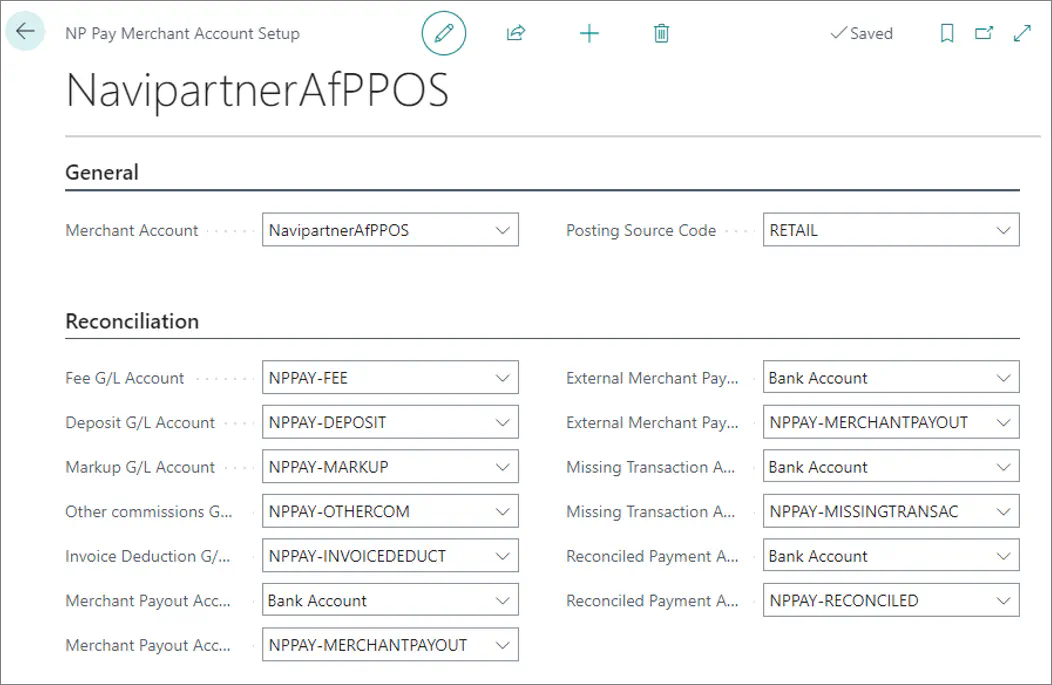The image size is (1052, 685).
Task: Open the Share icon
Action: pos(516,33)
